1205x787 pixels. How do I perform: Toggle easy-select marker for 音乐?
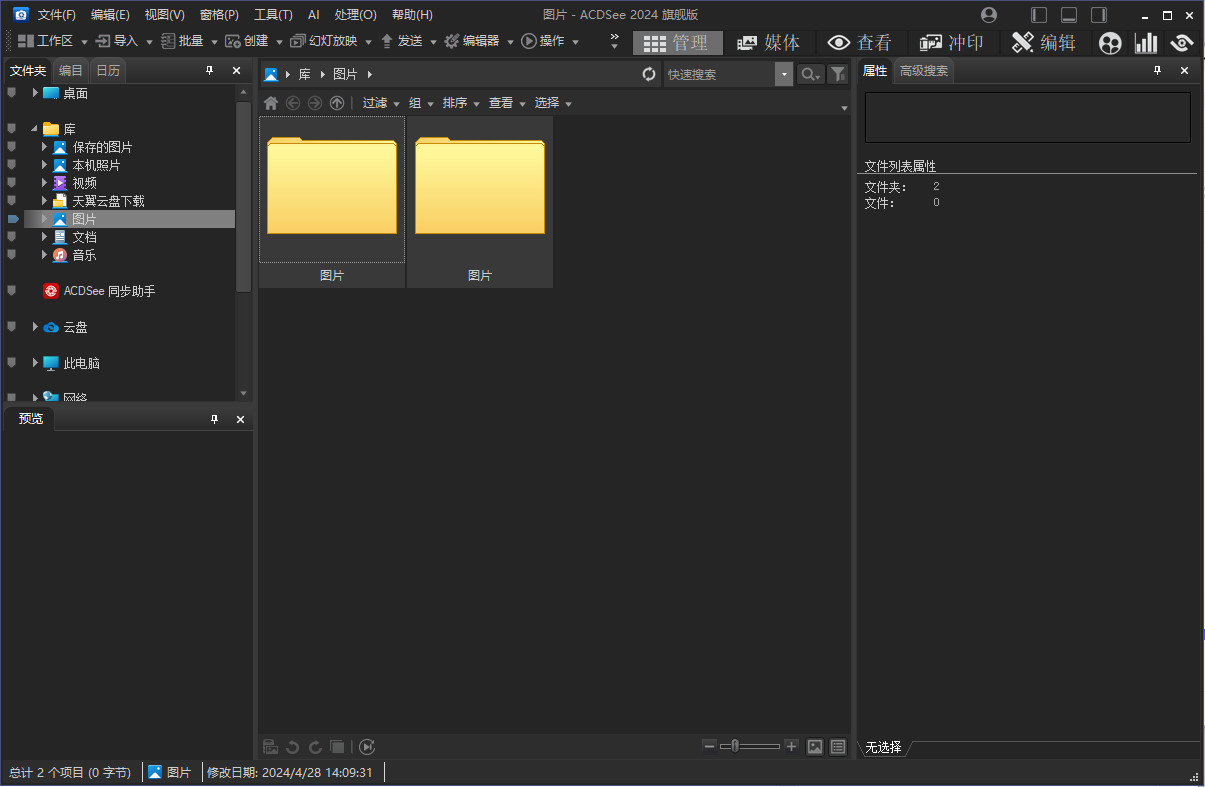coord(12,255)
